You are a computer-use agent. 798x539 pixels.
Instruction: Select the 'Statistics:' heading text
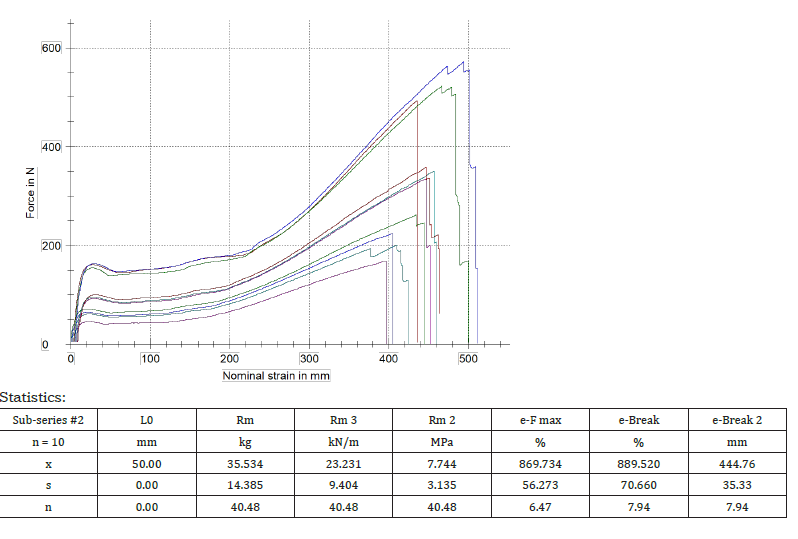click(34, 398)
